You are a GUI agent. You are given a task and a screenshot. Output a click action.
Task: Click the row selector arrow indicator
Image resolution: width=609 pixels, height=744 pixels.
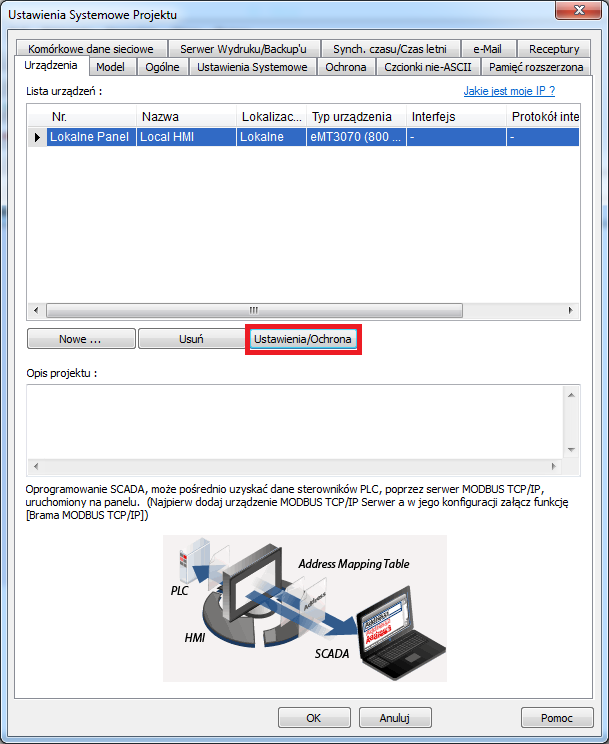click(x=37, y=137)
